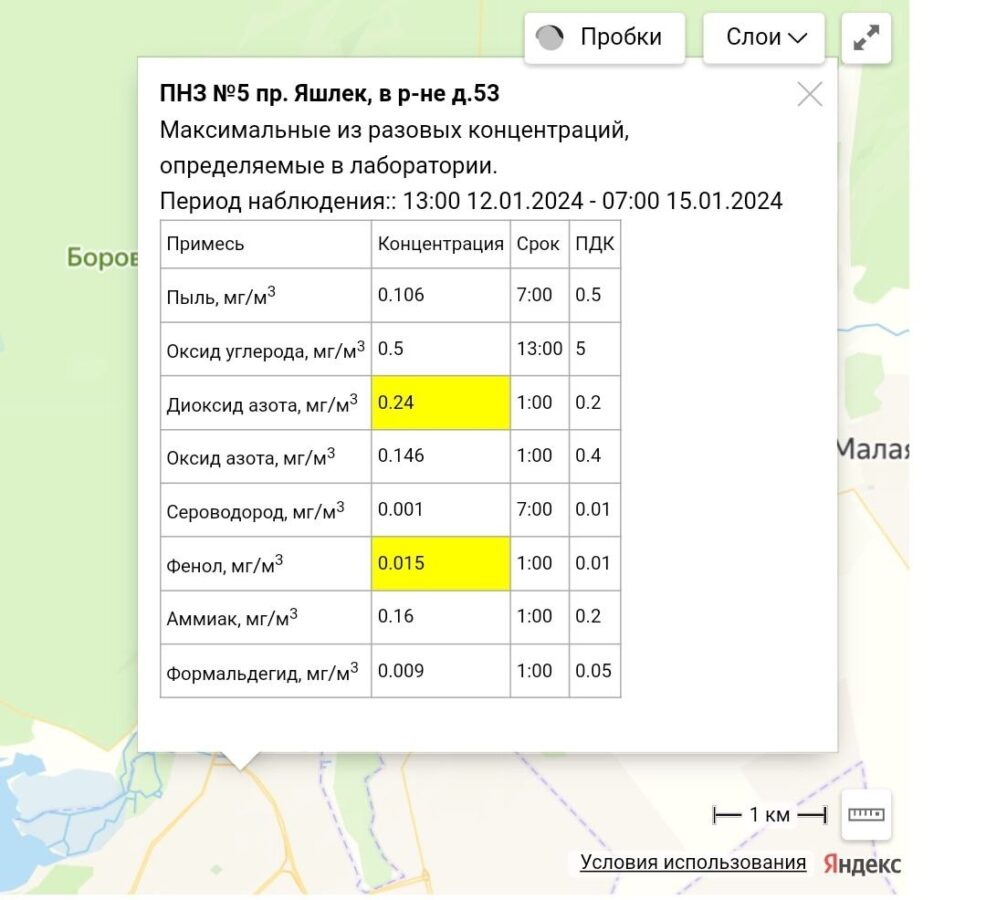Click the Срок column header
This screenshot has height=900, width=986.
click(538, 244)
